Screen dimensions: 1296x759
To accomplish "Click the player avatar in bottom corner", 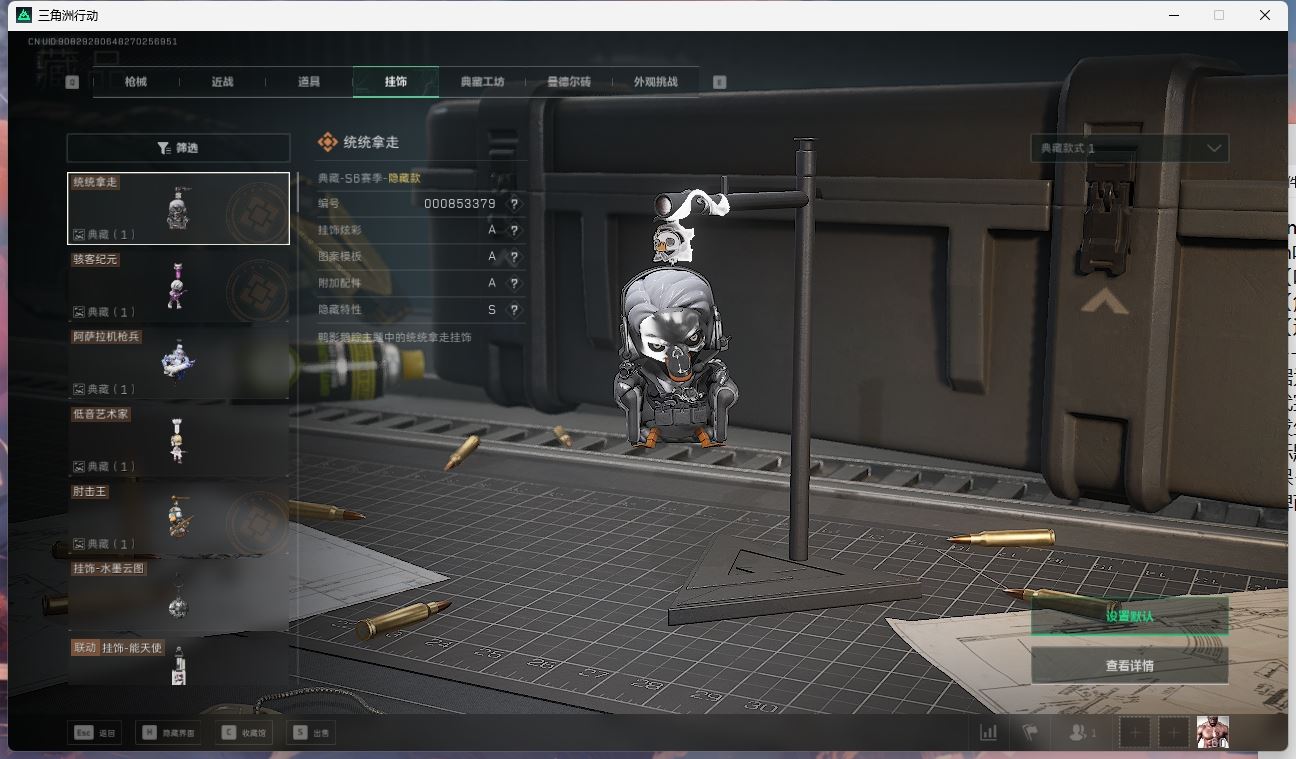I will [1213, 733].
